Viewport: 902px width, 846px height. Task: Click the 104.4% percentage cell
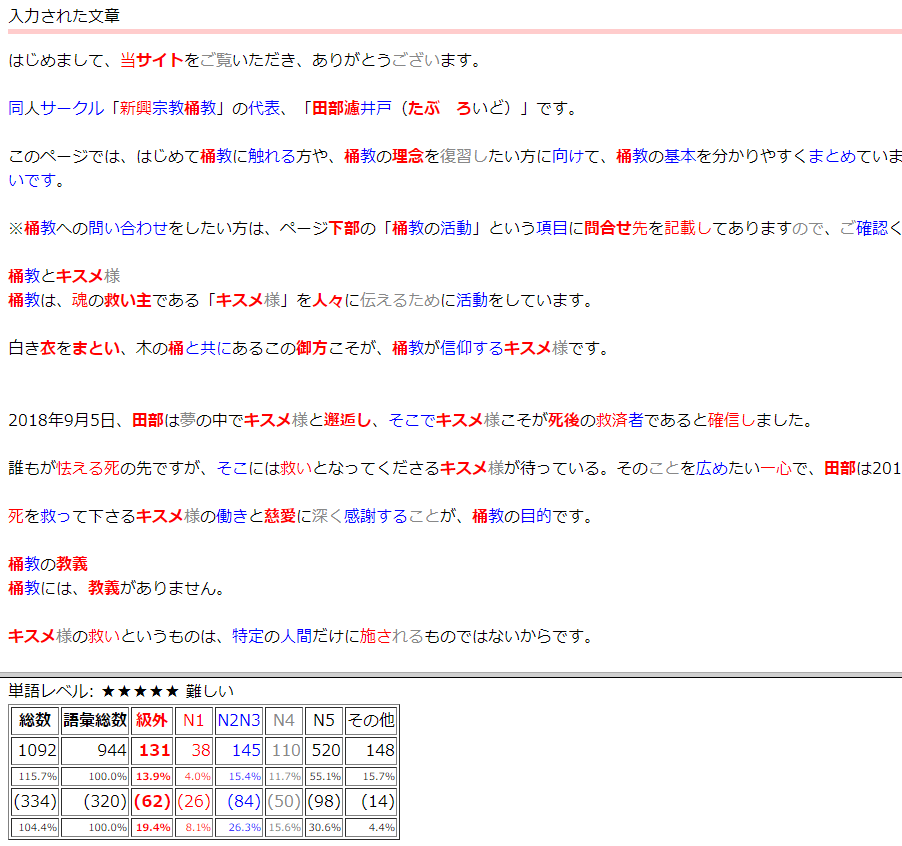(35, 828)
